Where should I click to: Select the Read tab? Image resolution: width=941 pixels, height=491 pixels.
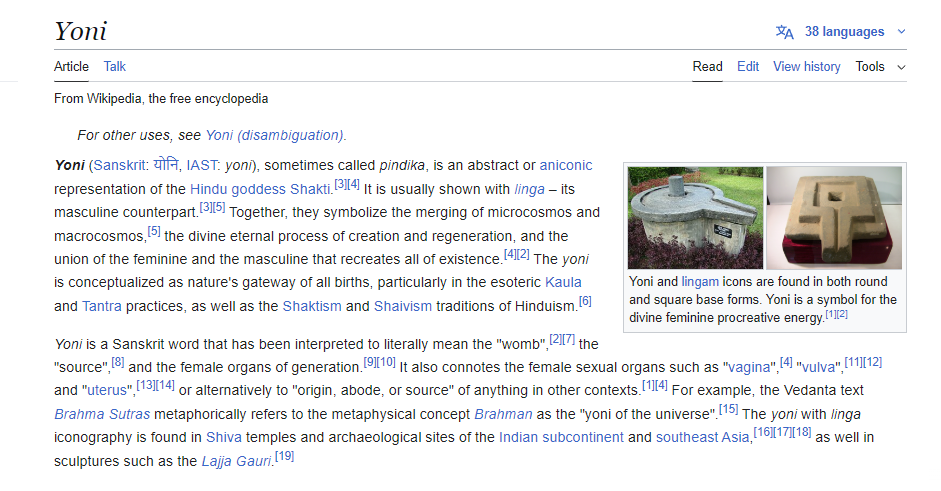(x=708, y=67)
